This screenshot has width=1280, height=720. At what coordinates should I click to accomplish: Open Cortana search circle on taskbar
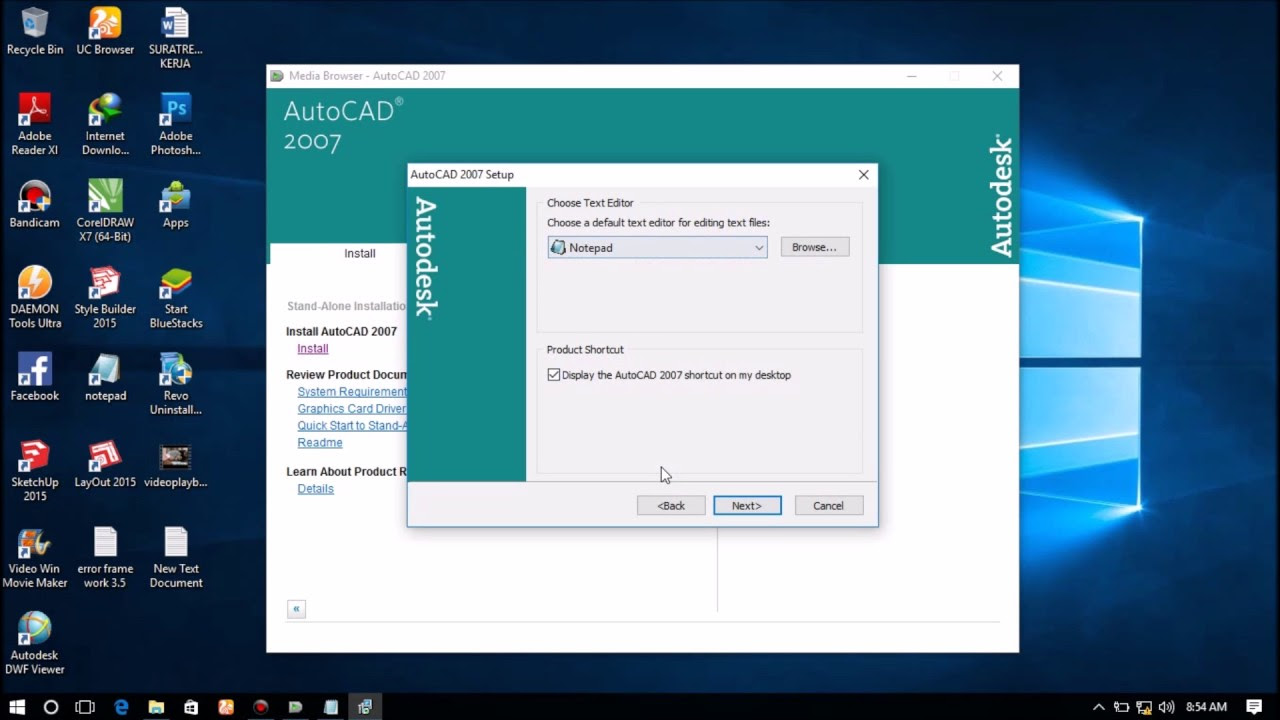(x=51, y=707)
